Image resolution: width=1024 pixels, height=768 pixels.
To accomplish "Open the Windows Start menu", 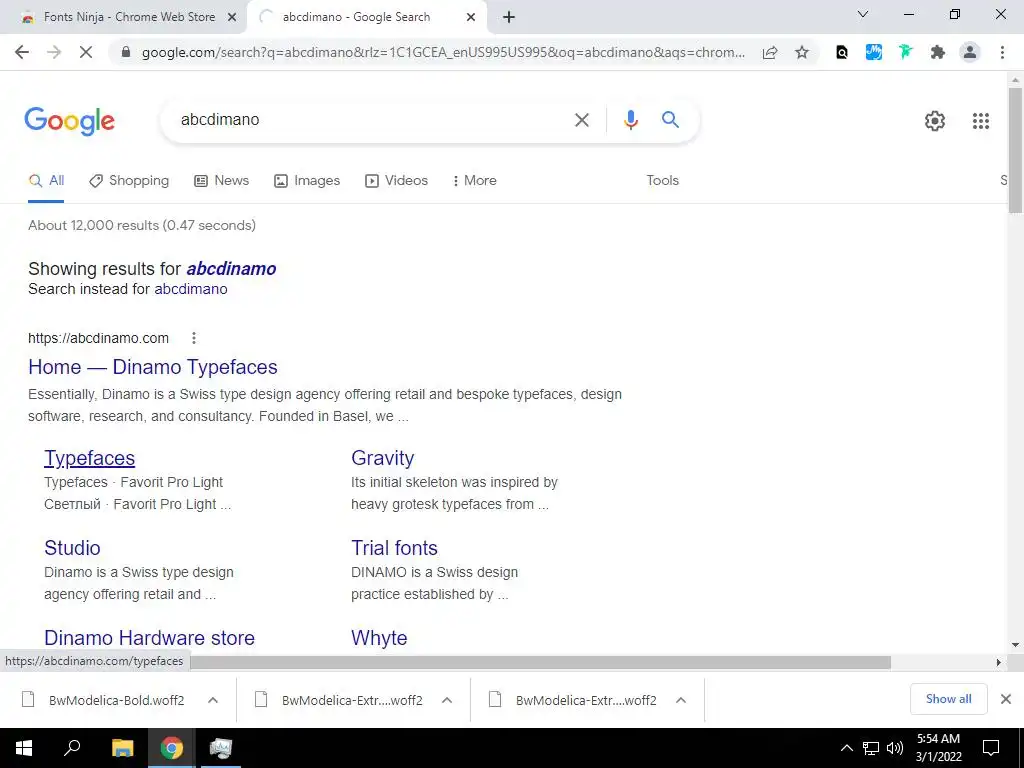I will click(24, 748).
